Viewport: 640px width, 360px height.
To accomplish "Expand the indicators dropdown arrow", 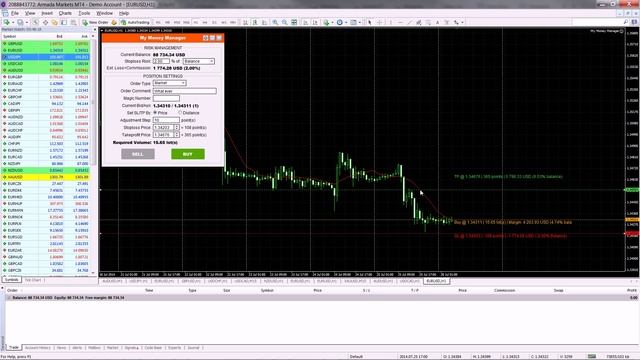I will (x=332, y=22).
